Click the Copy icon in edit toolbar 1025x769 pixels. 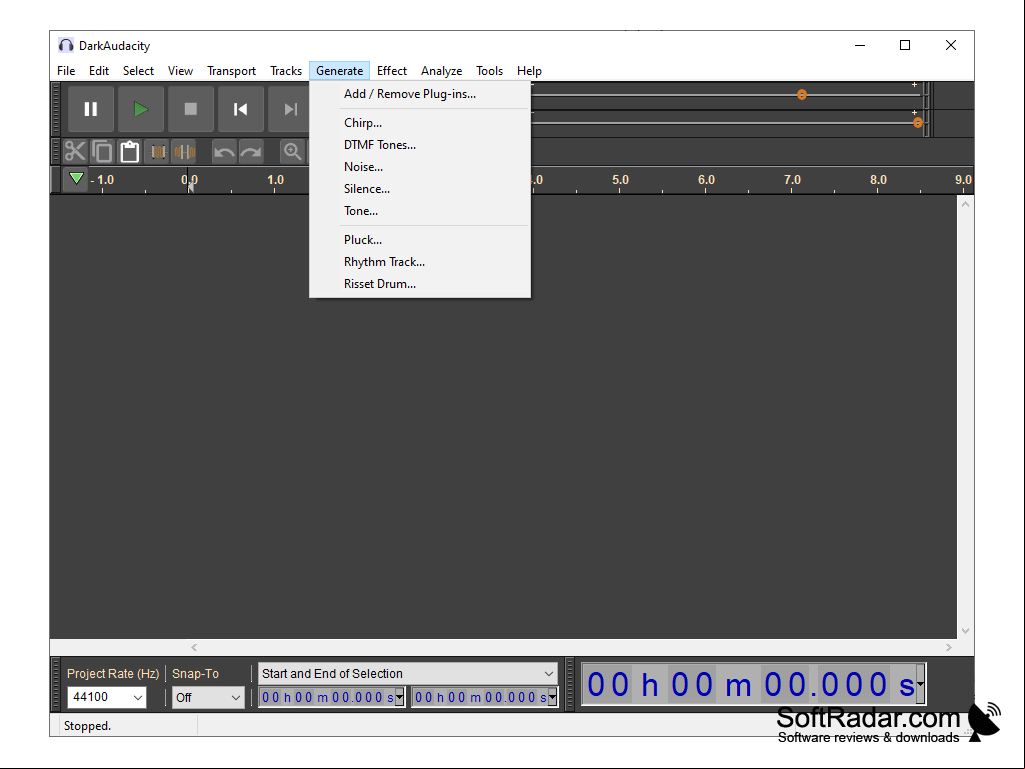(x=102, y=152)
